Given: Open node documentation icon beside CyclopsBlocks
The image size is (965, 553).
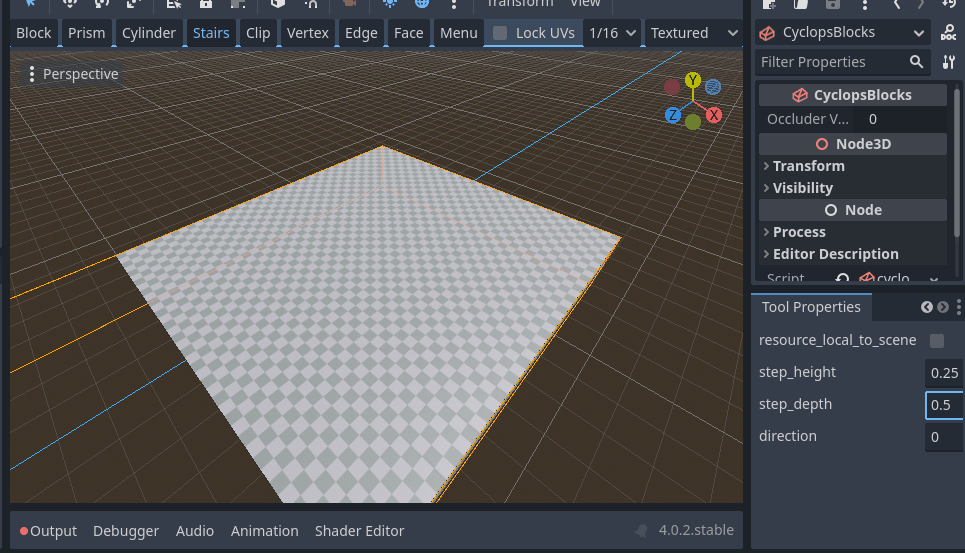Looking at the screenshot, I should coord(948,33).
